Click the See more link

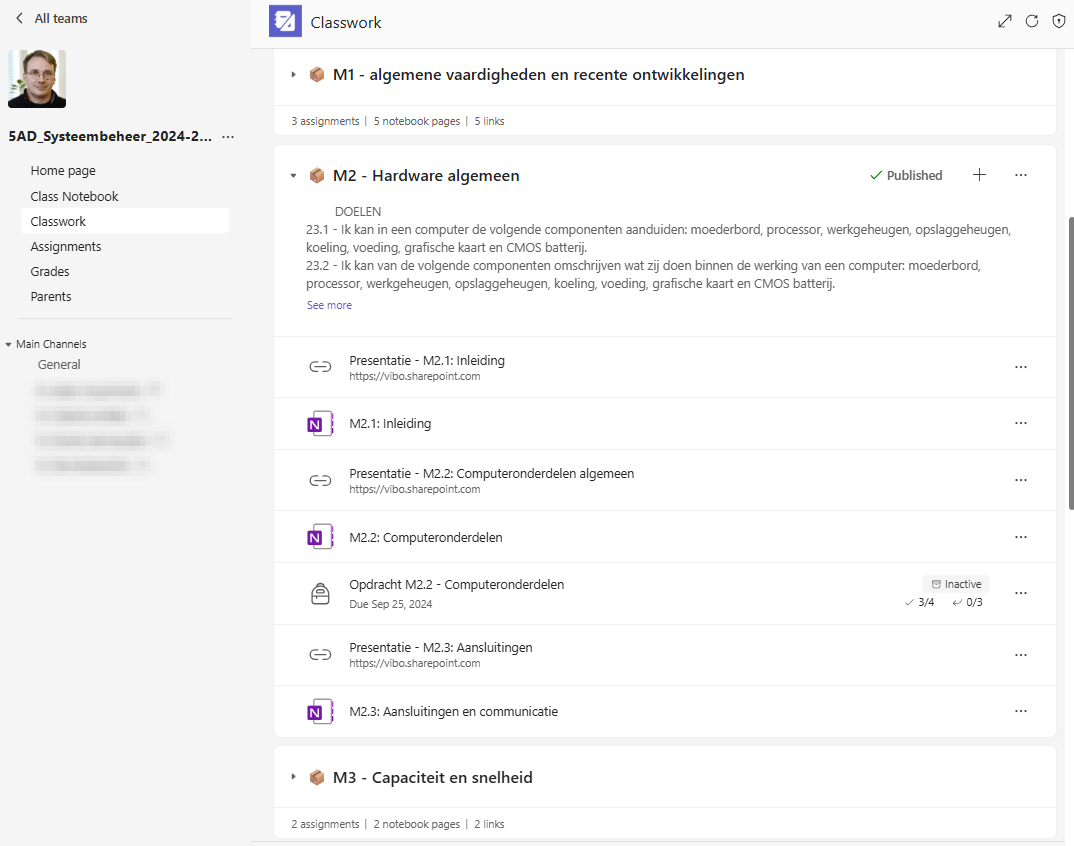pos(329,305)
